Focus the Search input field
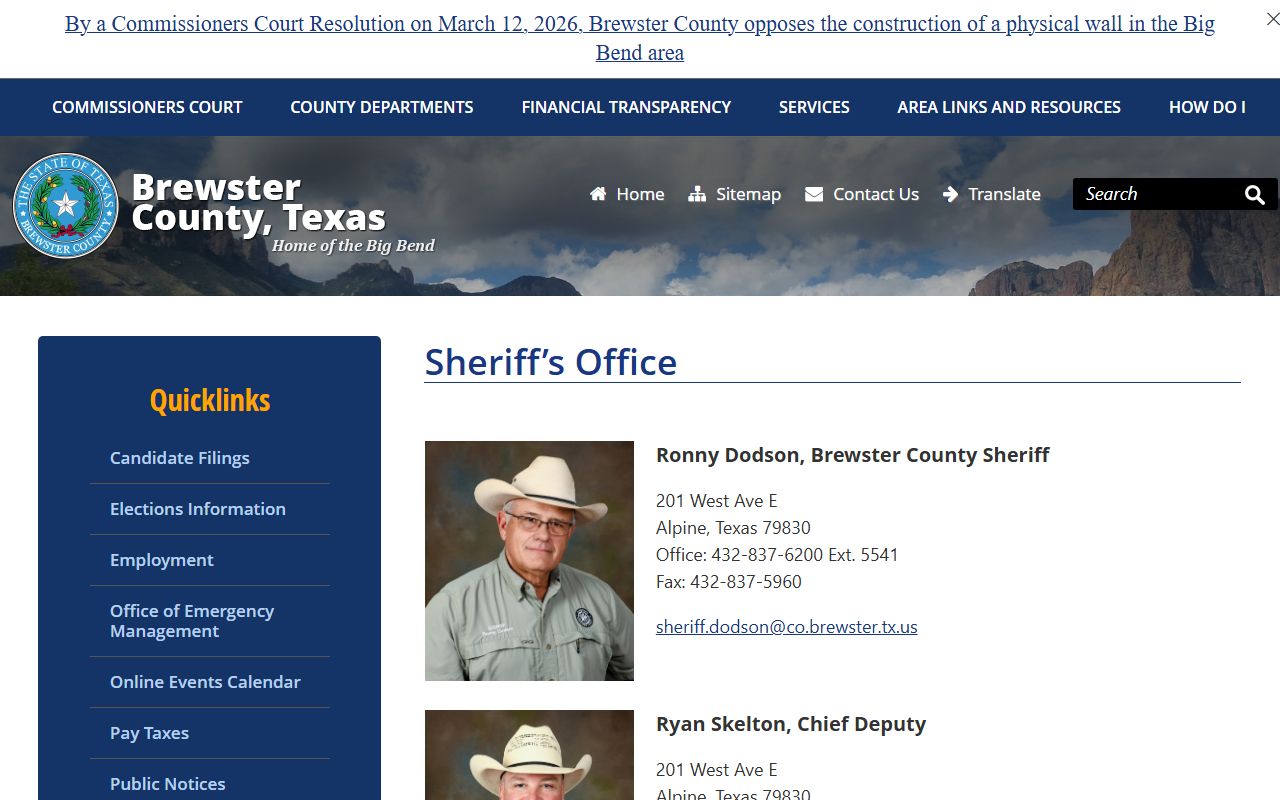Viewport: 1280px width, 800px height. pos(1155,194)
